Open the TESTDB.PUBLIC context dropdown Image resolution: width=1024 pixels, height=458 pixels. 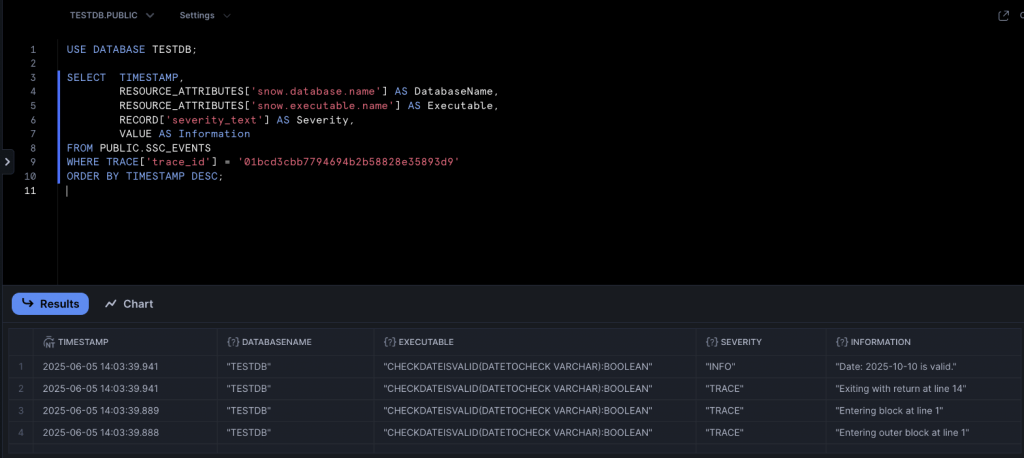[111, 16]
